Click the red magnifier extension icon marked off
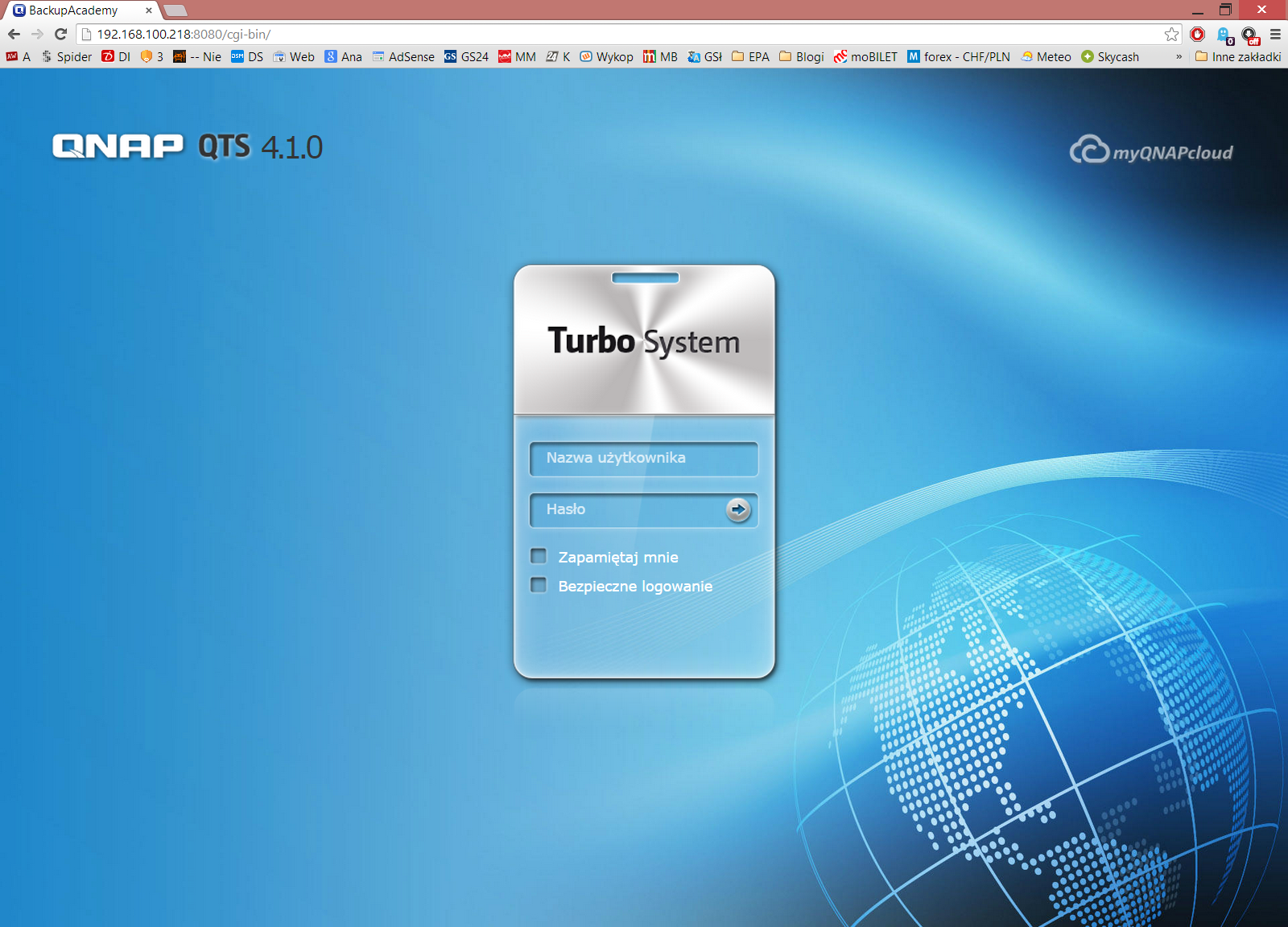 click(1250, 35)
